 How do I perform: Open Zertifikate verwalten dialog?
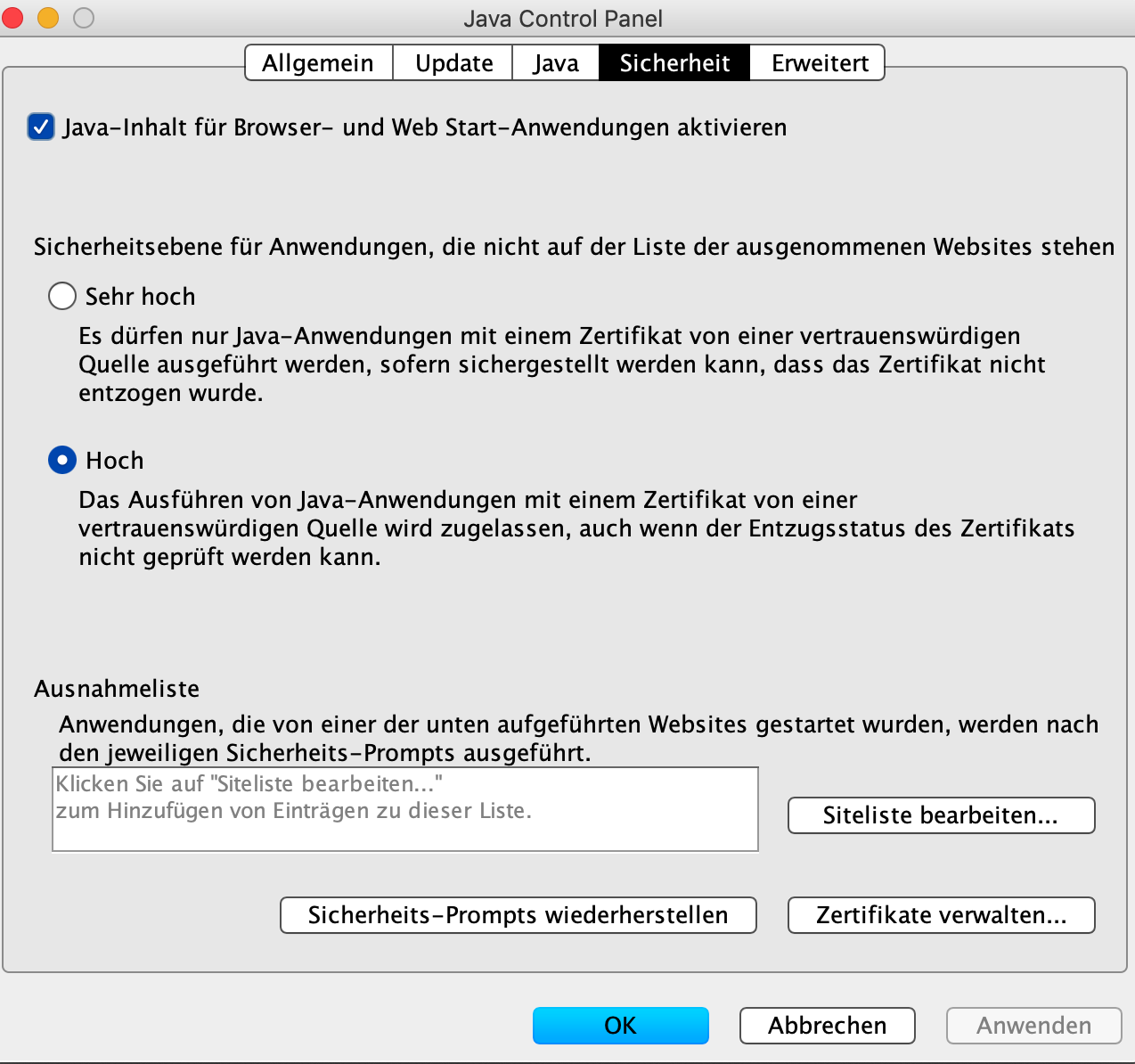point(941,915)
